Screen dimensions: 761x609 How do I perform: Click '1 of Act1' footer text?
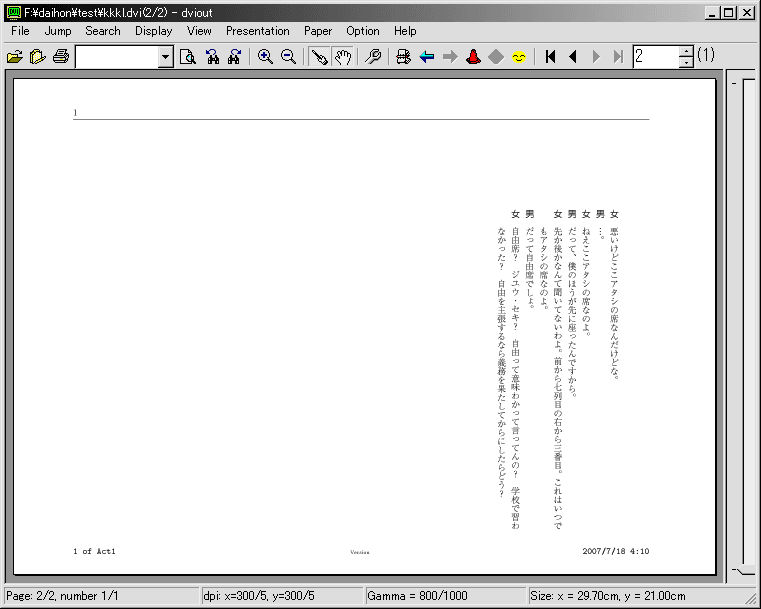(94, 551)
